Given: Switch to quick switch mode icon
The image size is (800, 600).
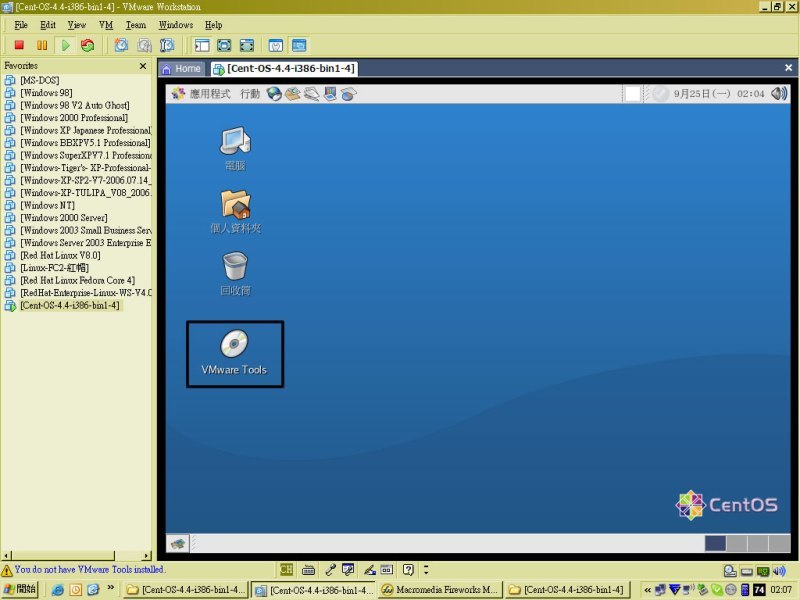Looking at the screenshot, I should pos(224,45).
